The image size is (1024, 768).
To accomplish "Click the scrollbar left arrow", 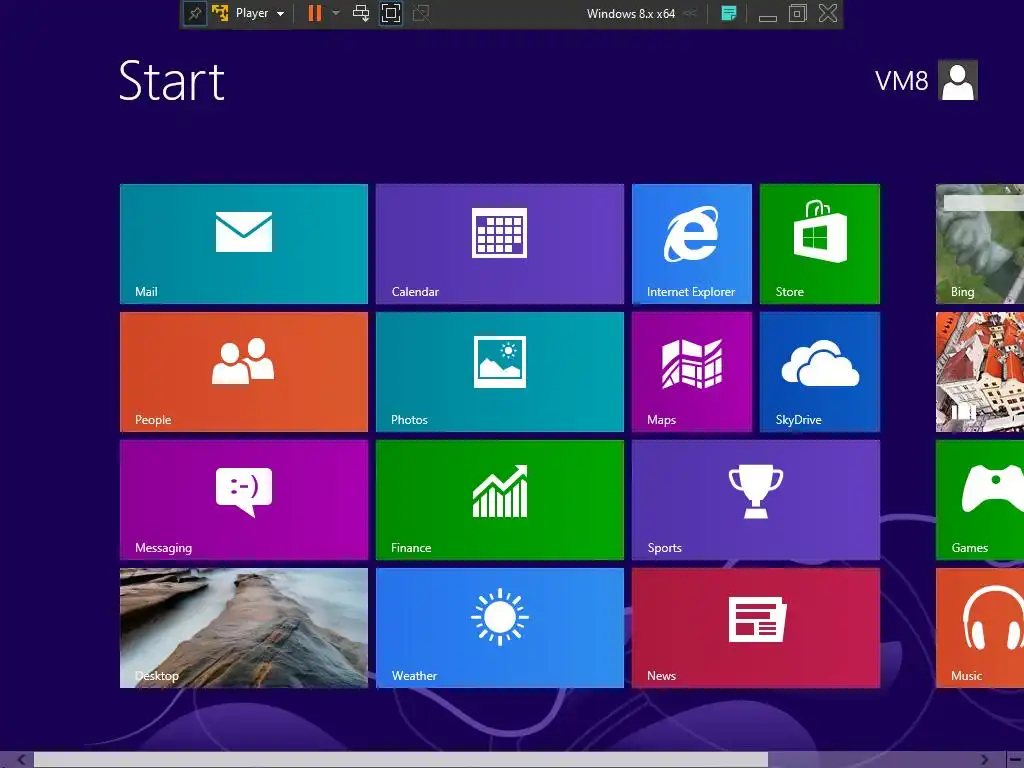I will (x=21, y=760).
